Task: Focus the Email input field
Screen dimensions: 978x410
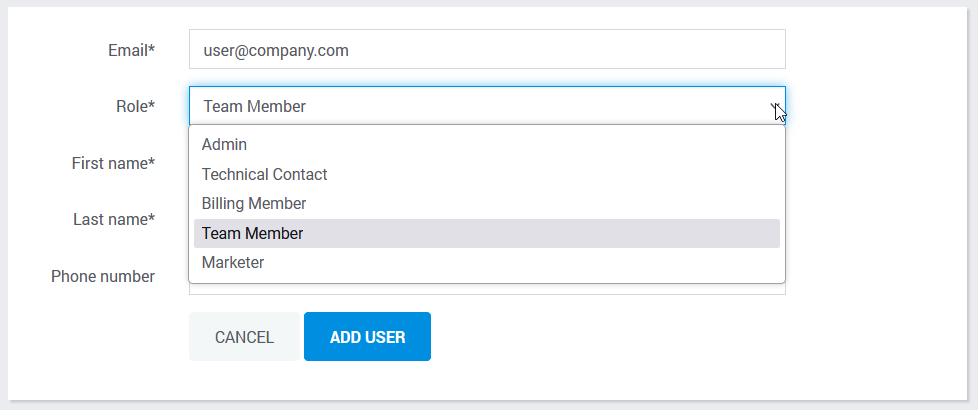Action: [x=487, y=49]
